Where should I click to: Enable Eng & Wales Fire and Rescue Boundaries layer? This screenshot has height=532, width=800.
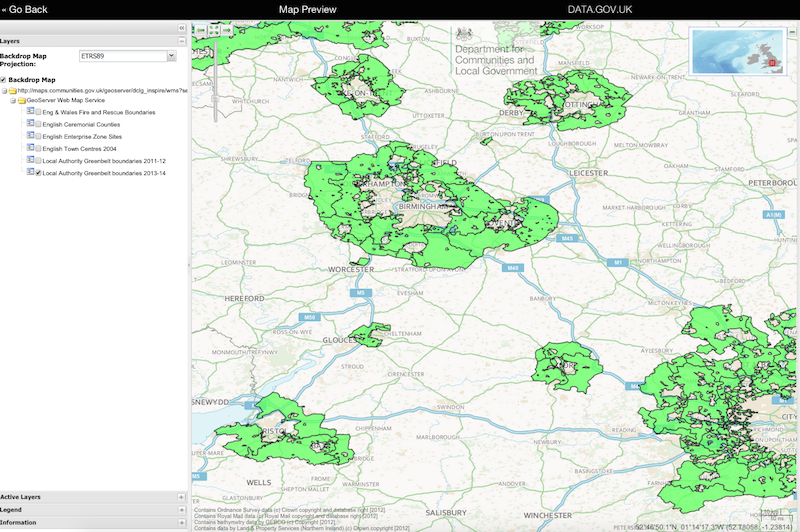[38, 112]
